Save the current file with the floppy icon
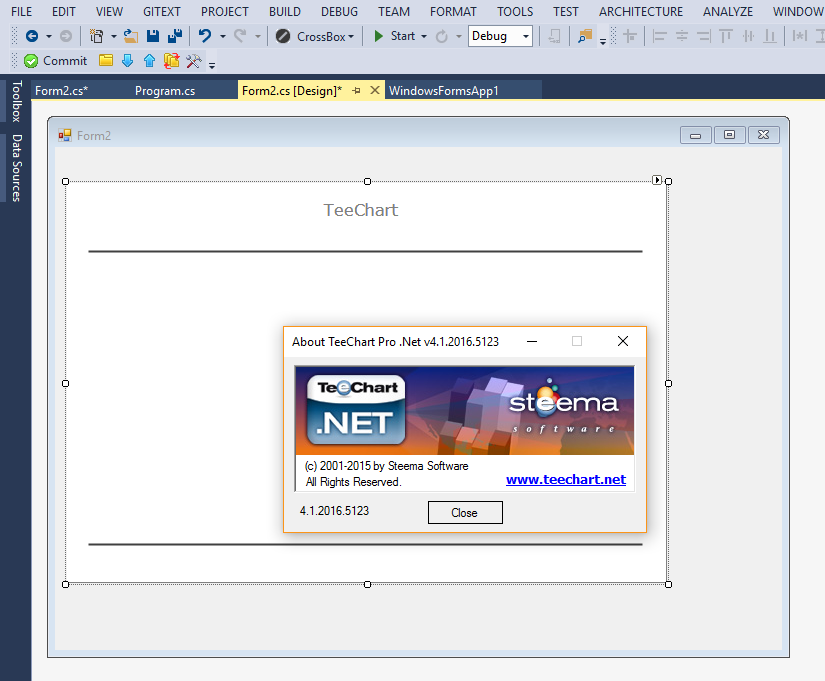 point(153,36)
